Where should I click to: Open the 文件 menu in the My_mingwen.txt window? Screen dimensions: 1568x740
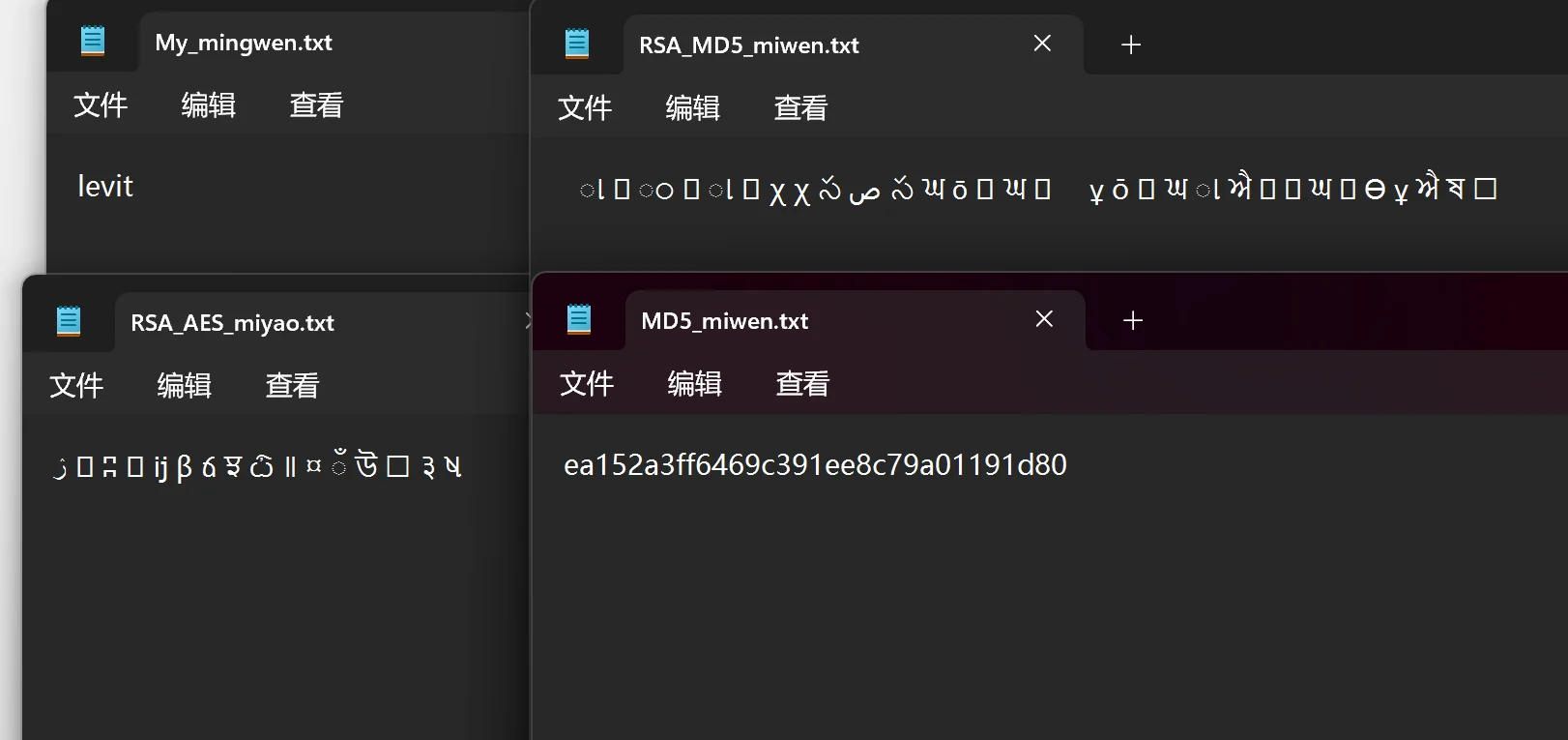101,105
